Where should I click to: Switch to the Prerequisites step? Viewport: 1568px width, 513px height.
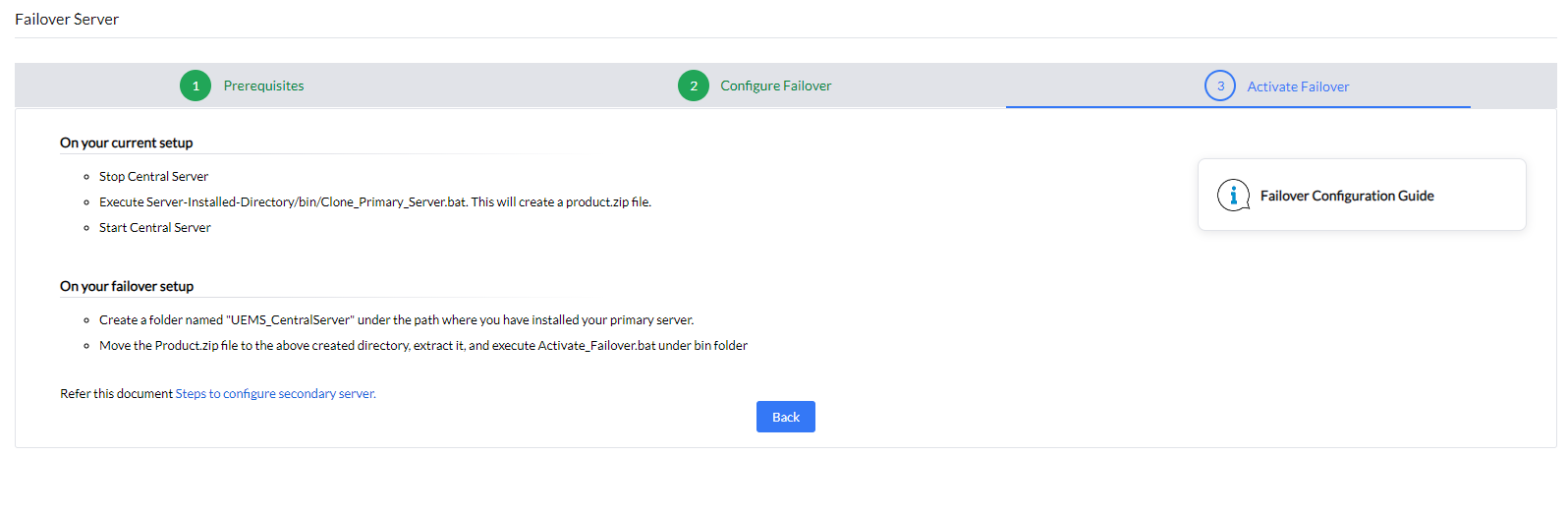click(263, 85)
